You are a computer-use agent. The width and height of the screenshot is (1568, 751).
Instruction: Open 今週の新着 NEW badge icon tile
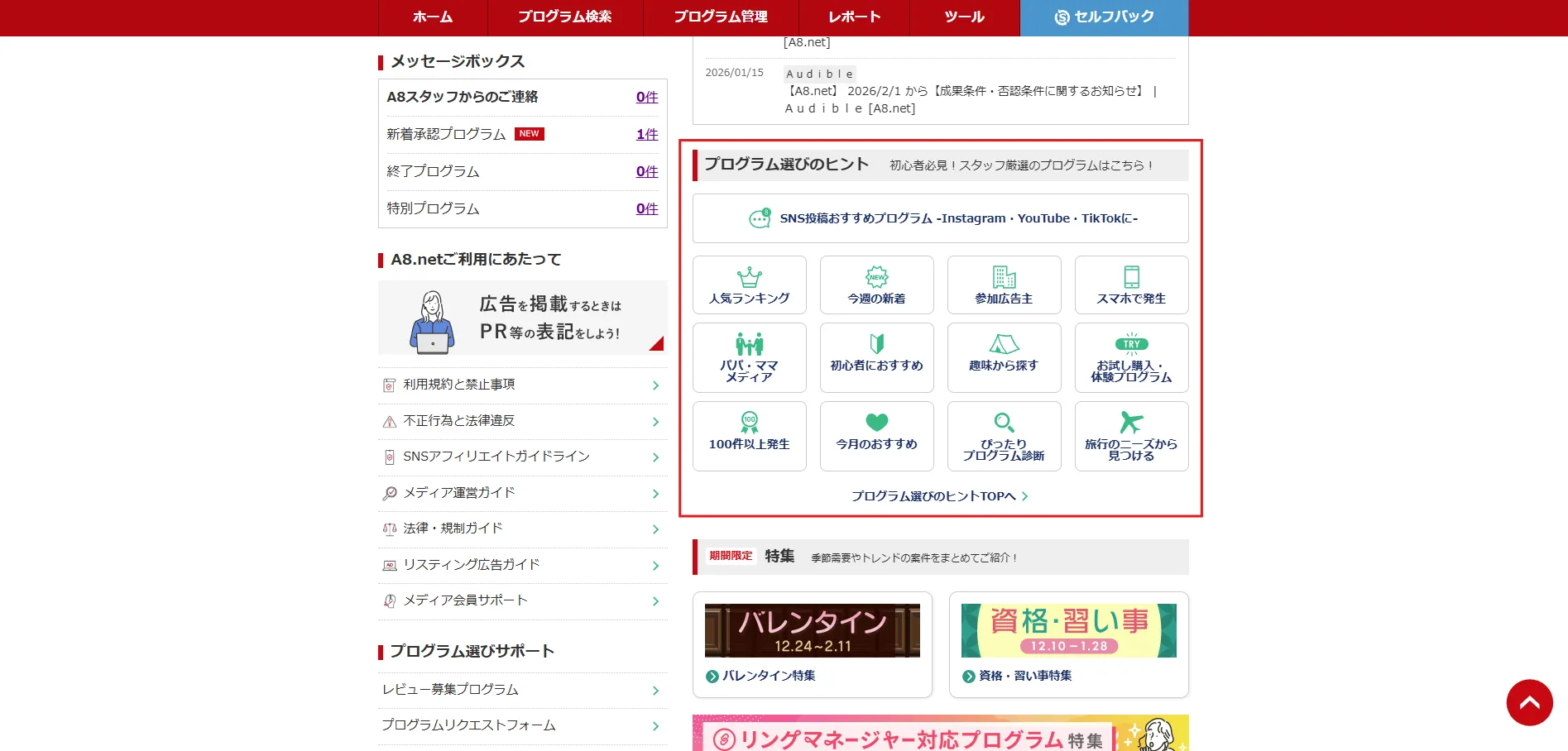point(876,285)
